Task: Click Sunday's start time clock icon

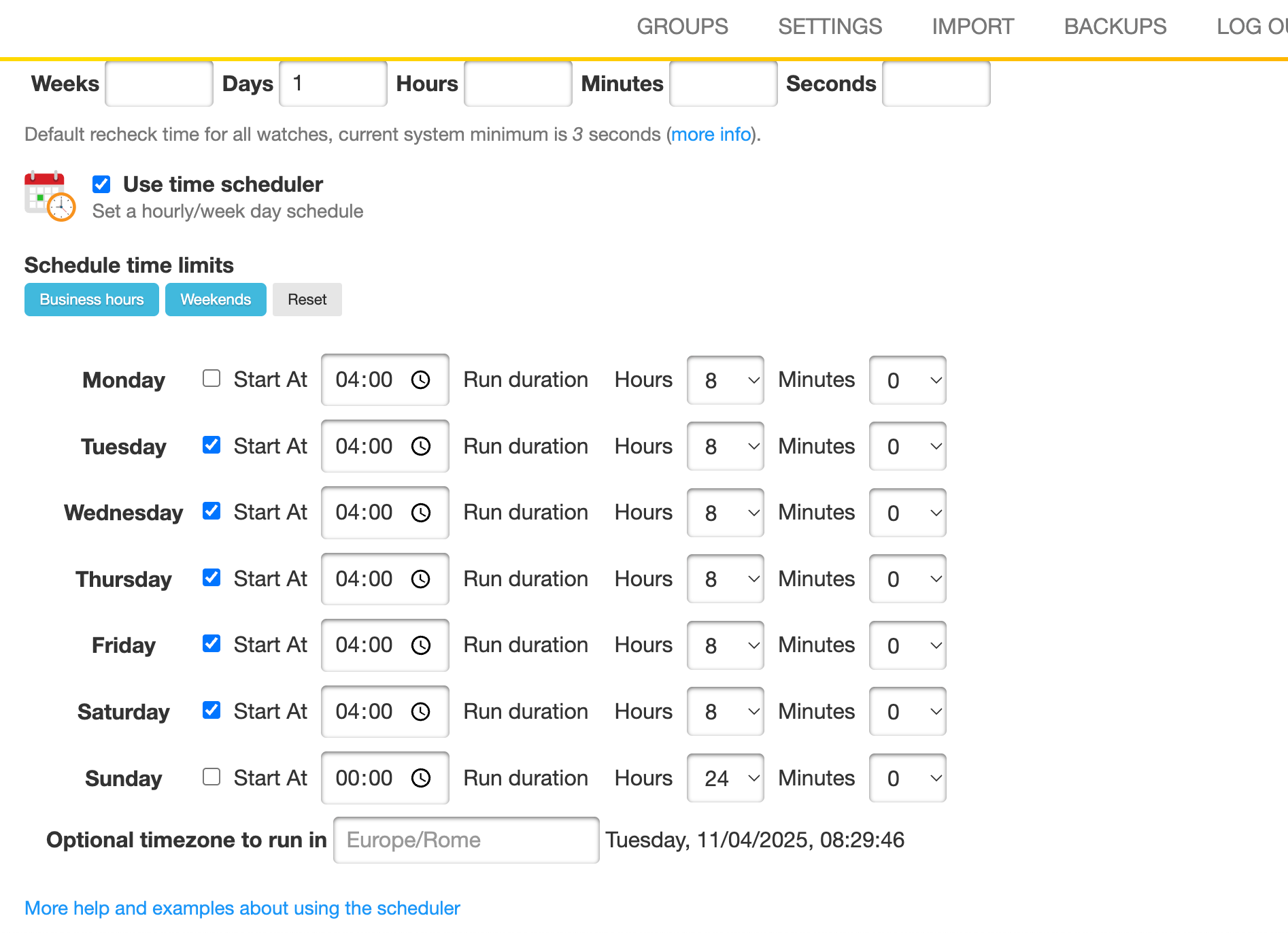Action: (x=421, y=777)
